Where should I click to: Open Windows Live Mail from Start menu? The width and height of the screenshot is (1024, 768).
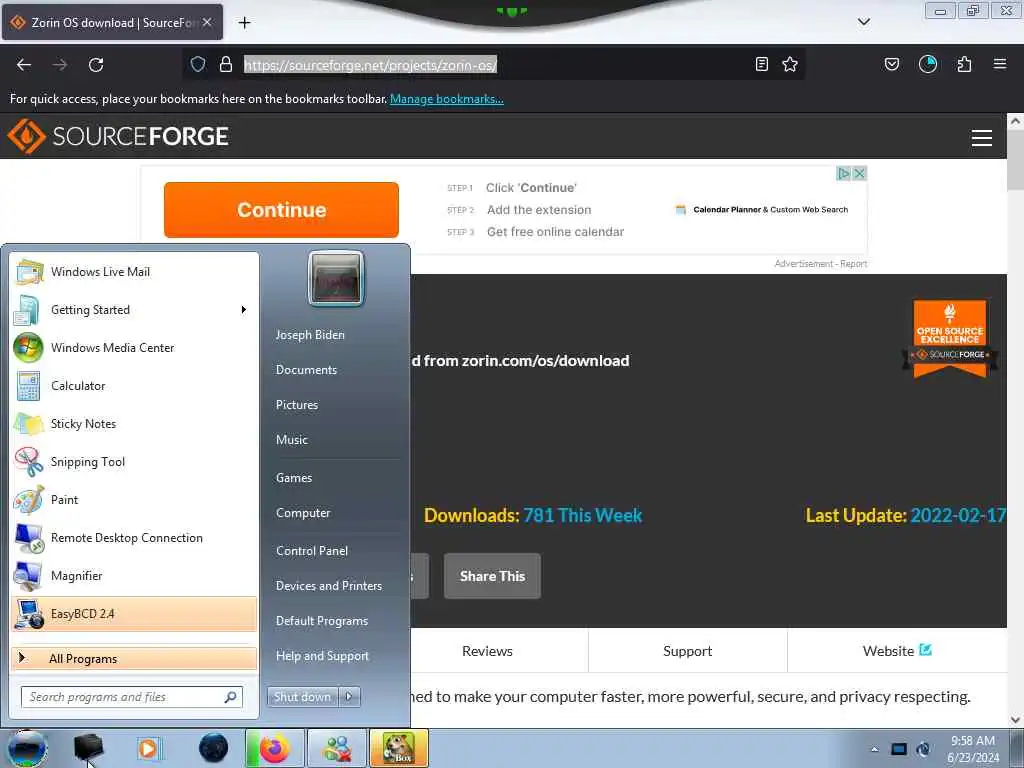tap(134, 272)
